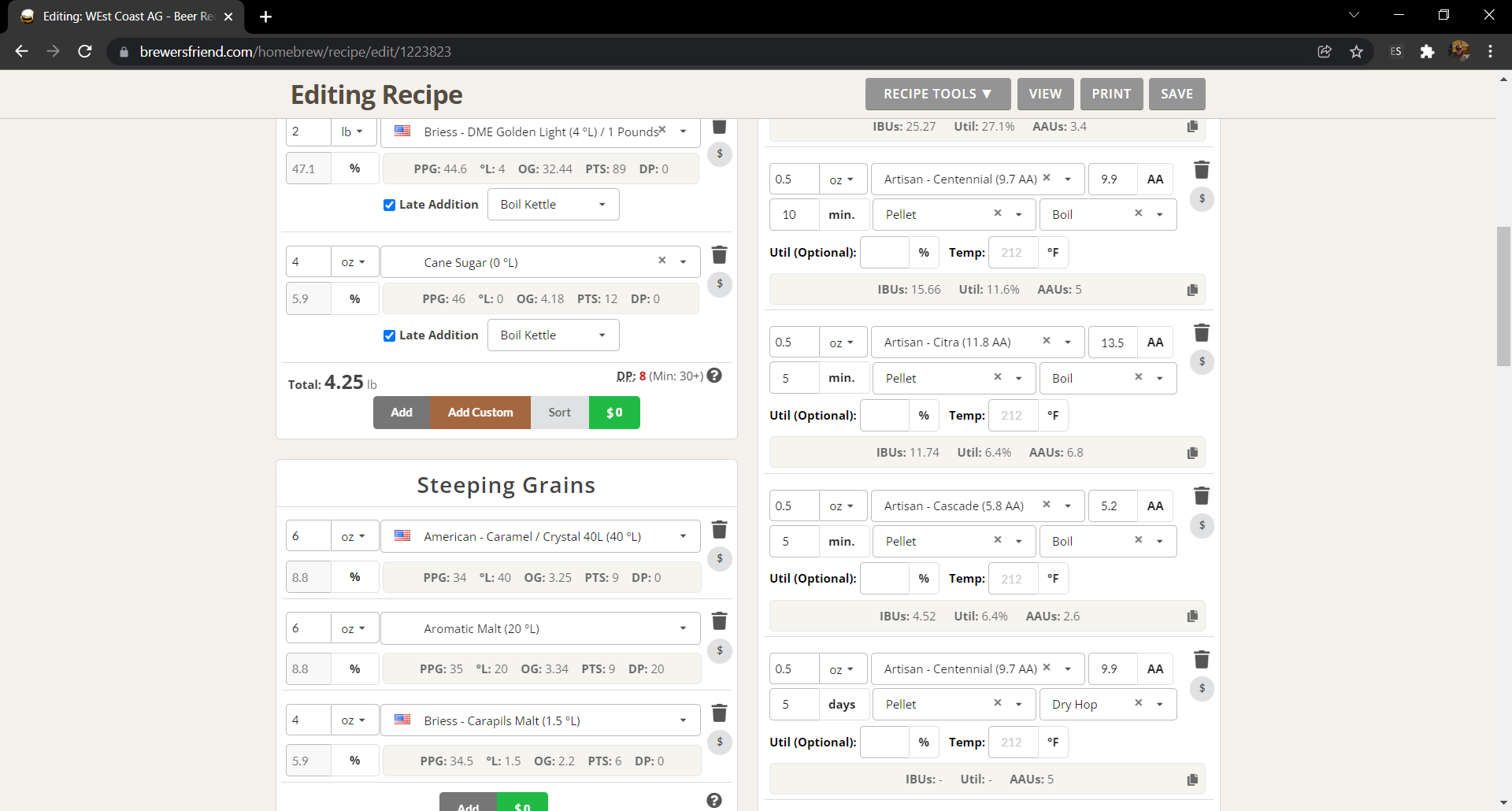This screenshot has height=811, width=1512.
Task: Open cost for Centennial dry hop
Action: pos(1202,688)
